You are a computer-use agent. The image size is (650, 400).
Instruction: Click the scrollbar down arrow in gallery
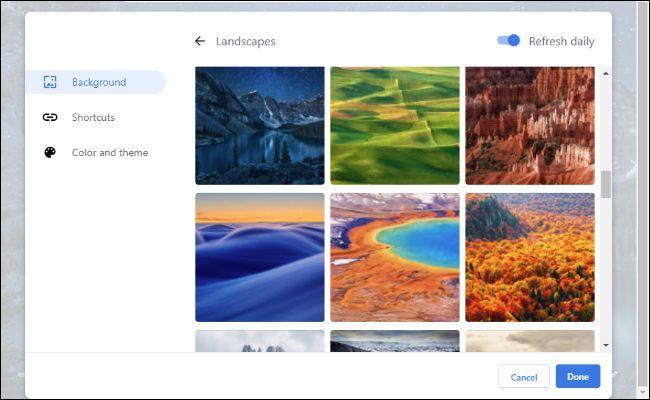(x=606, y=345)
